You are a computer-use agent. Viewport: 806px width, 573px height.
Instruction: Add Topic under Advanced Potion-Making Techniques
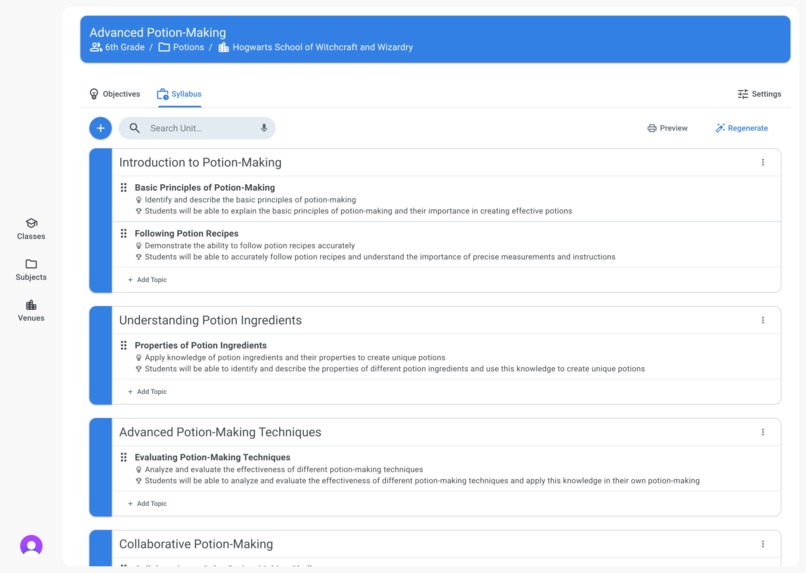coord(147,504)
